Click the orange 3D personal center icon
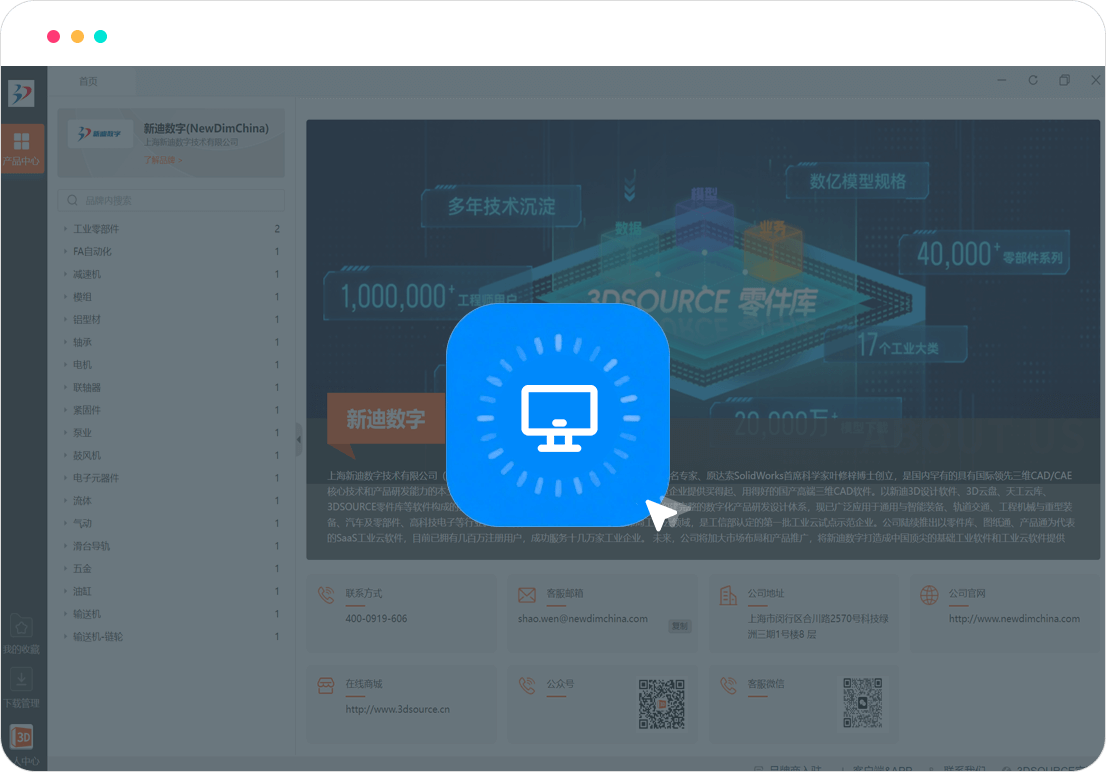This screenshot has width=1106, height=772. point(21,737)
